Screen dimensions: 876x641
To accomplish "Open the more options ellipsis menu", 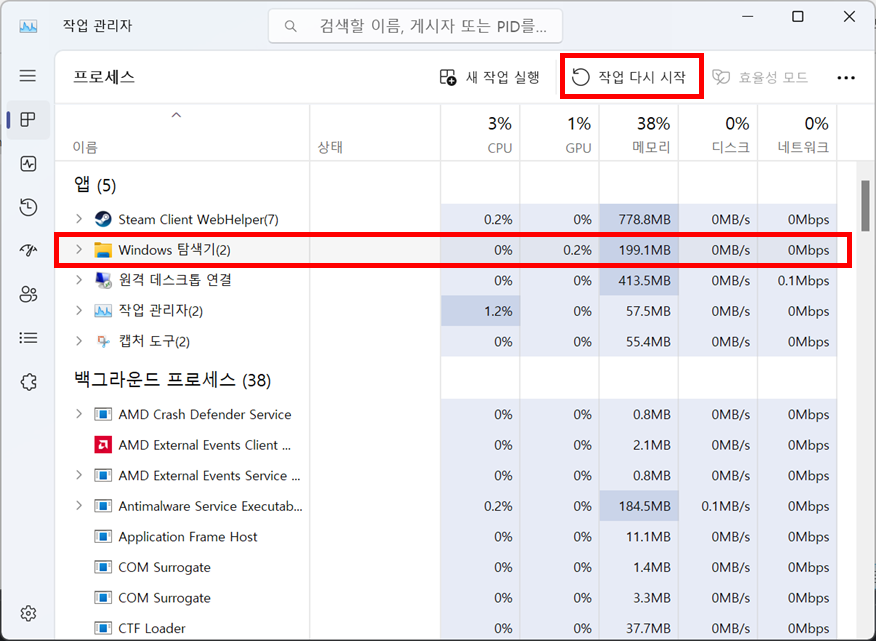I will (x=846, y=78).
